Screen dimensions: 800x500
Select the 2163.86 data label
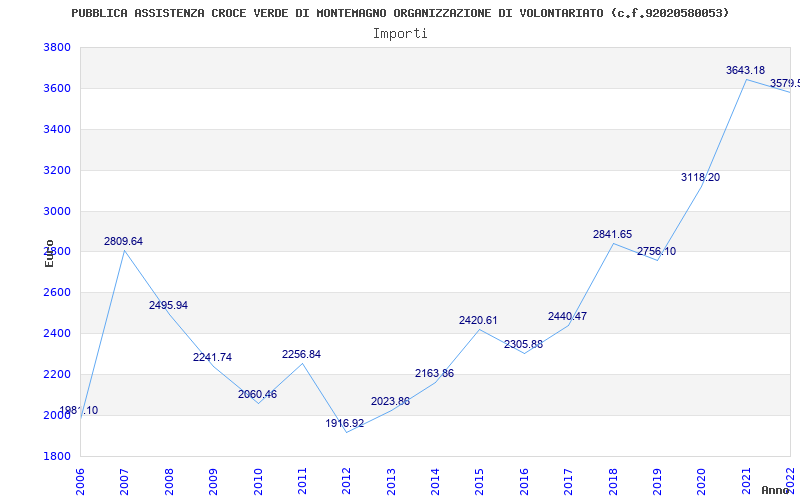pyautogui.click(x=434, y=373)
